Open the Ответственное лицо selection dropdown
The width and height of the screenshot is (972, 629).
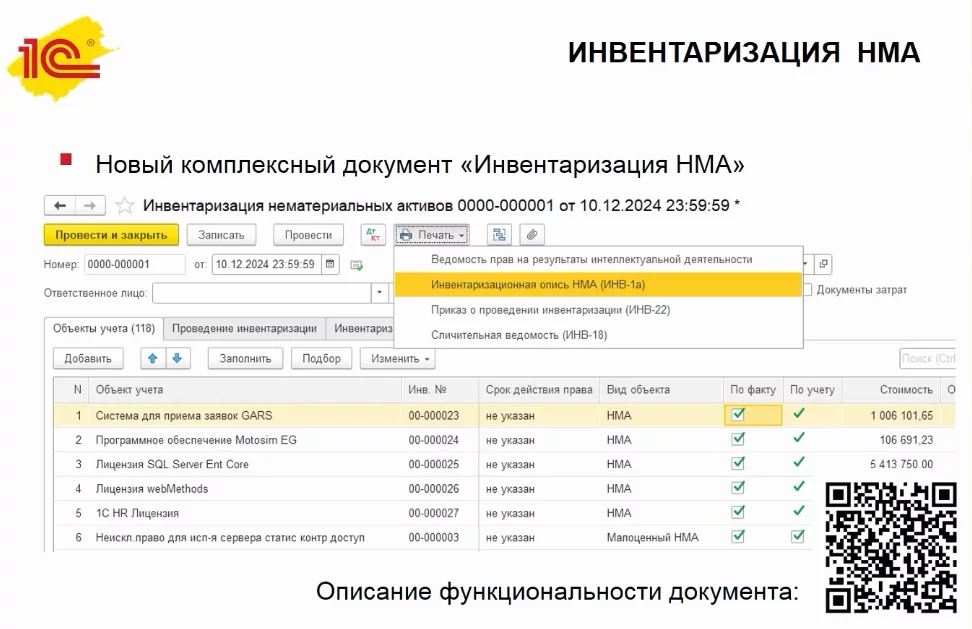(x=379, y=294)
